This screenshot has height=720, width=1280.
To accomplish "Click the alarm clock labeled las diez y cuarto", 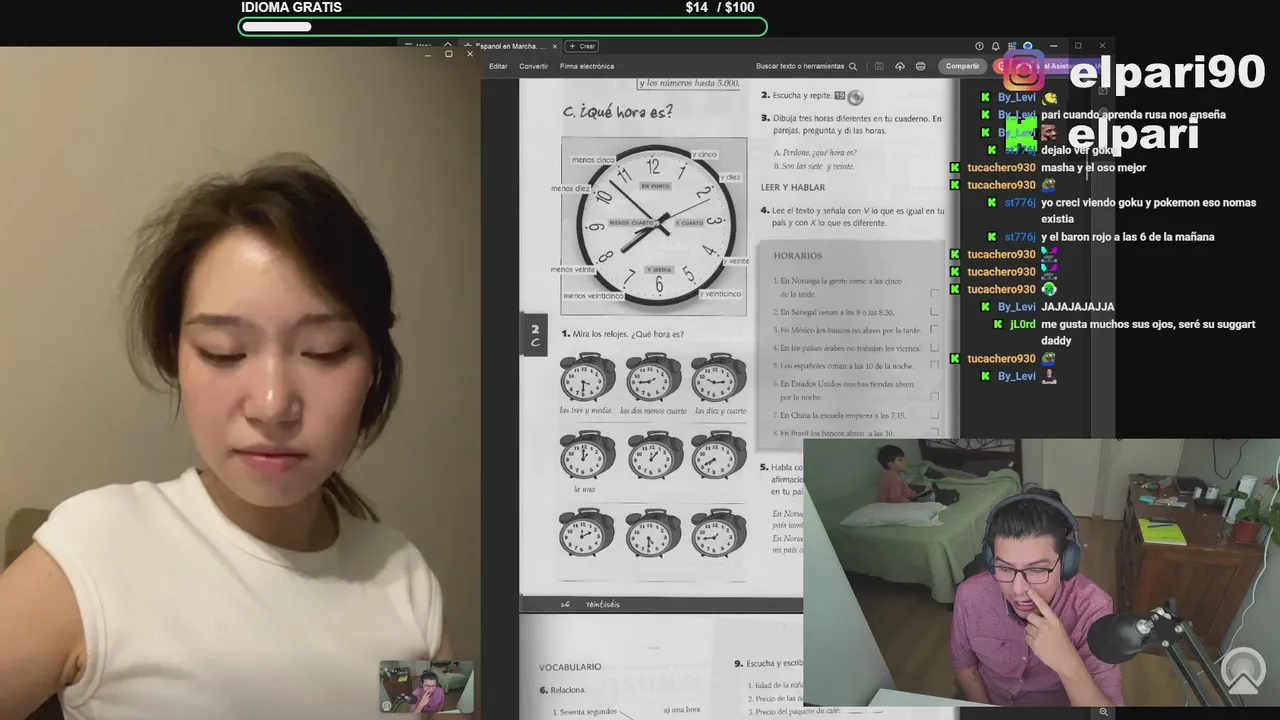I will point(718,377).
